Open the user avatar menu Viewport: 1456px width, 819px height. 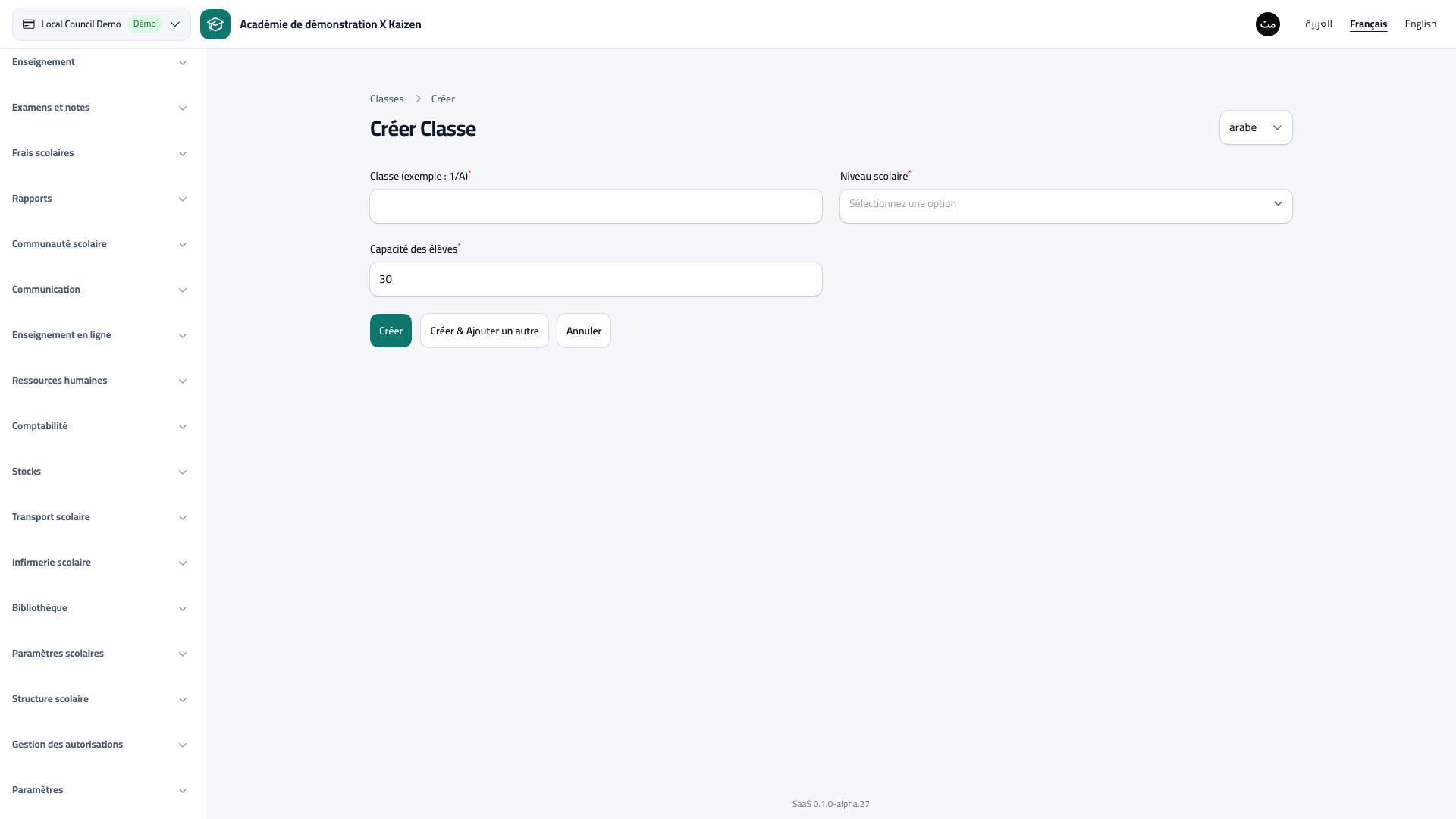[1268, 24]
